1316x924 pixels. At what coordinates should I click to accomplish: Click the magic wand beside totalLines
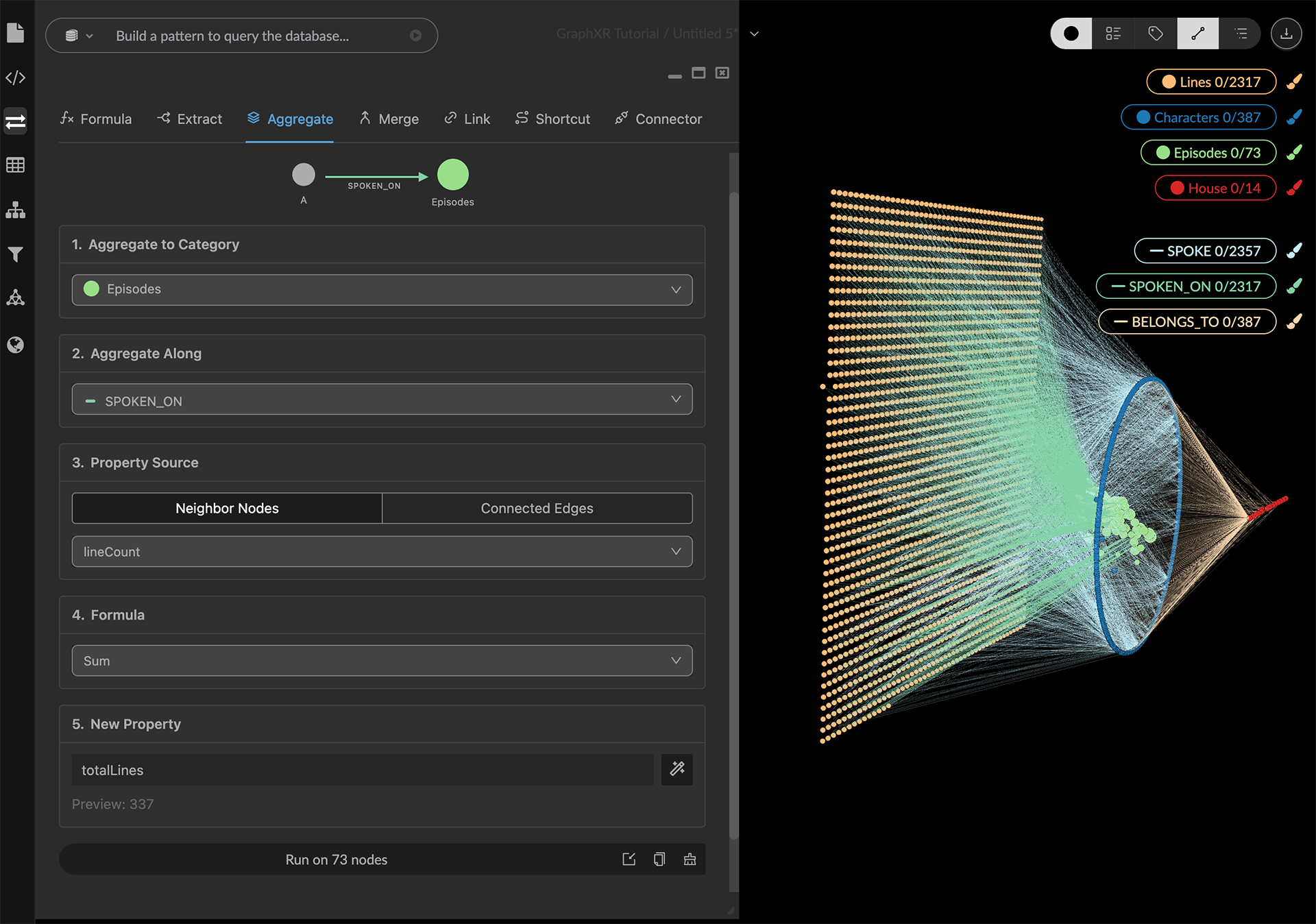point(677,769)
